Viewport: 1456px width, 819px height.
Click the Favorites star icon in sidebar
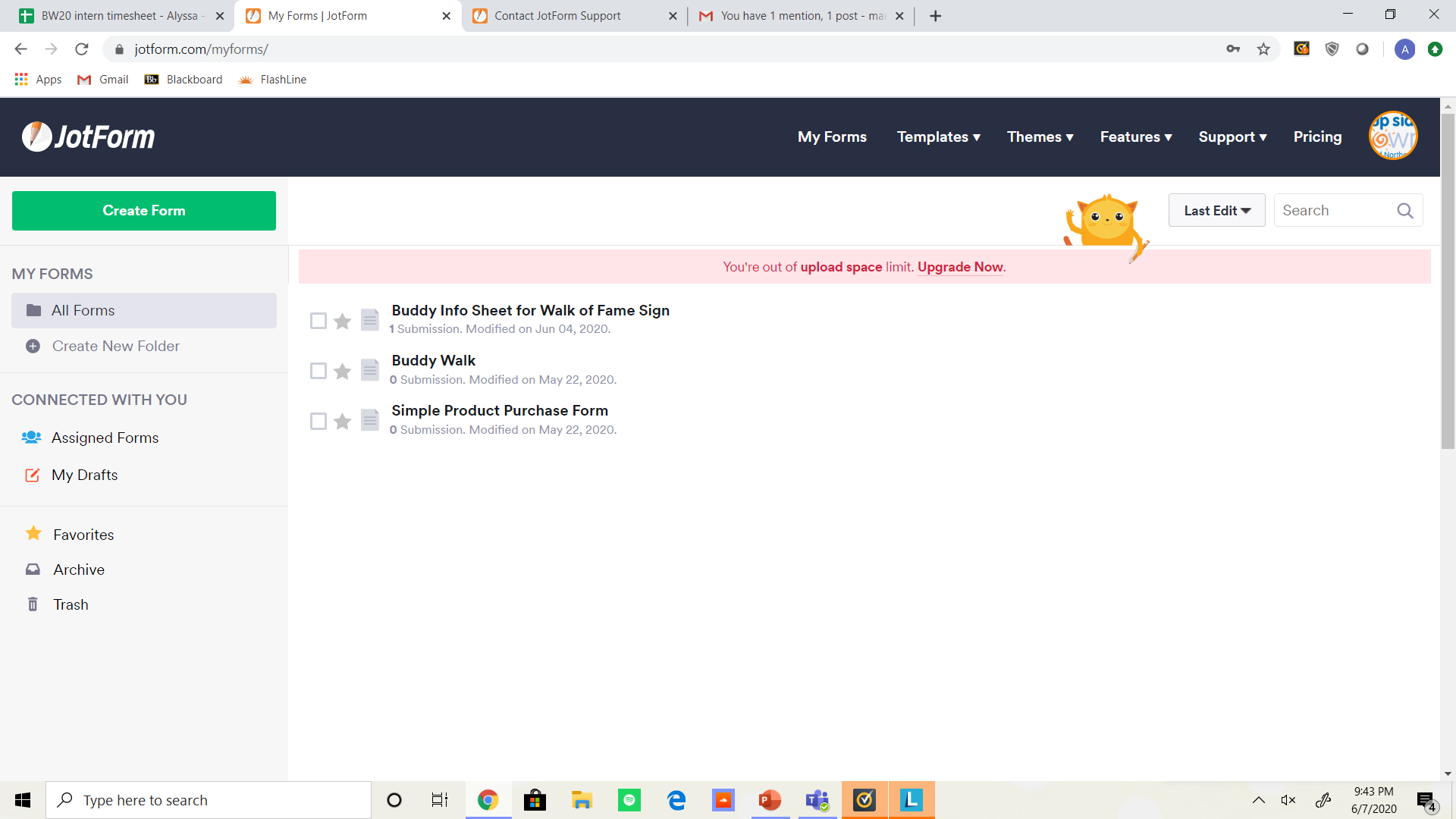(33, 534)
